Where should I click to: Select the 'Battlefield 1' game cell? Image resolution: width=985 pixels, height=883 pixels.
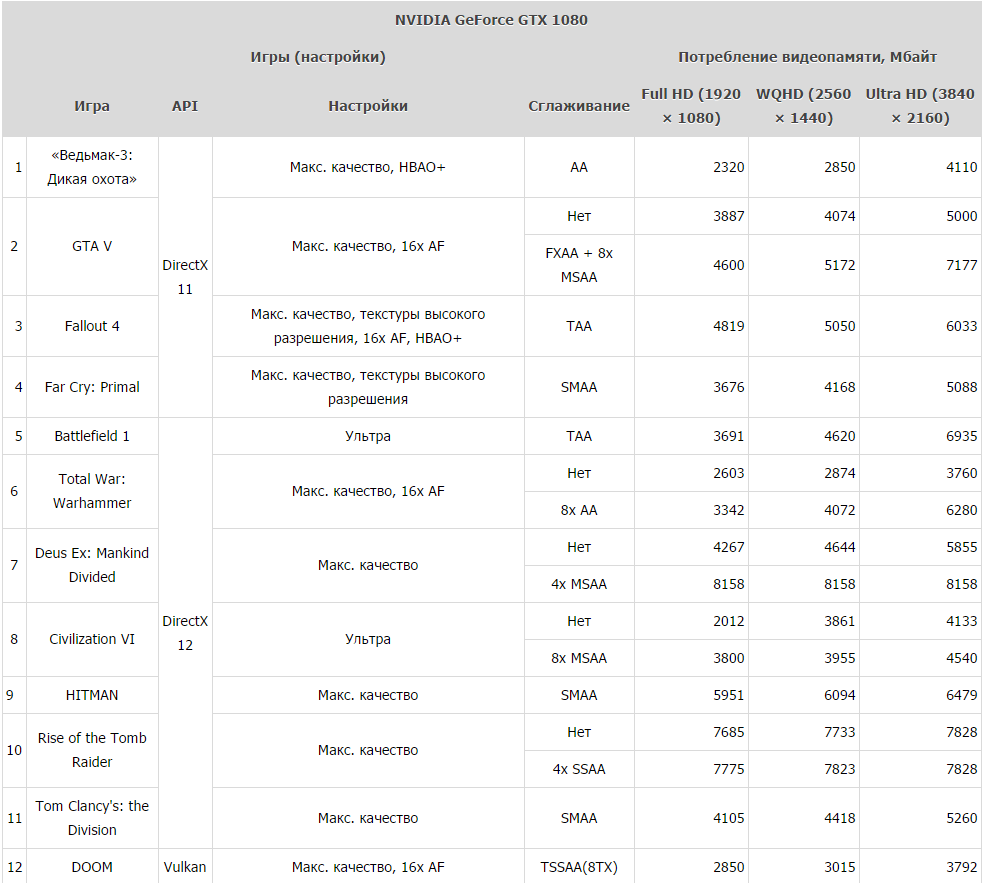(x=92, y=436)
